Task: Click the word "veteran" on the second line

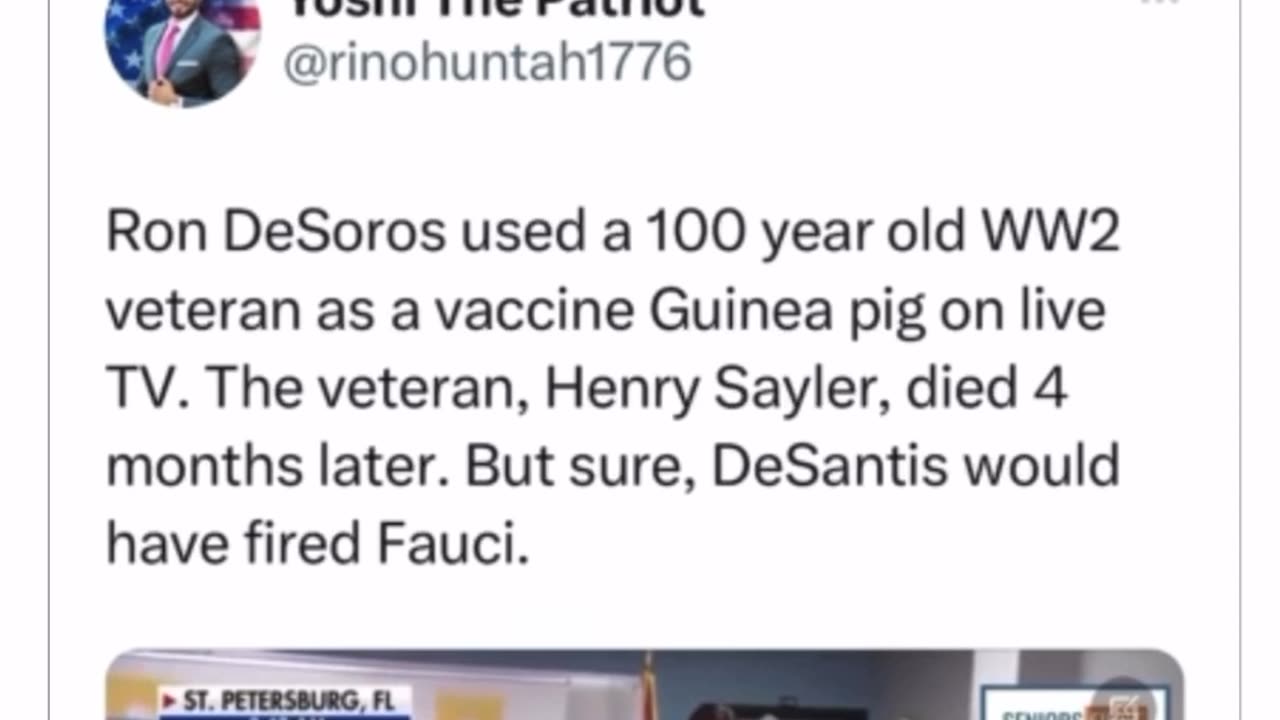Action: pos(203,311)
